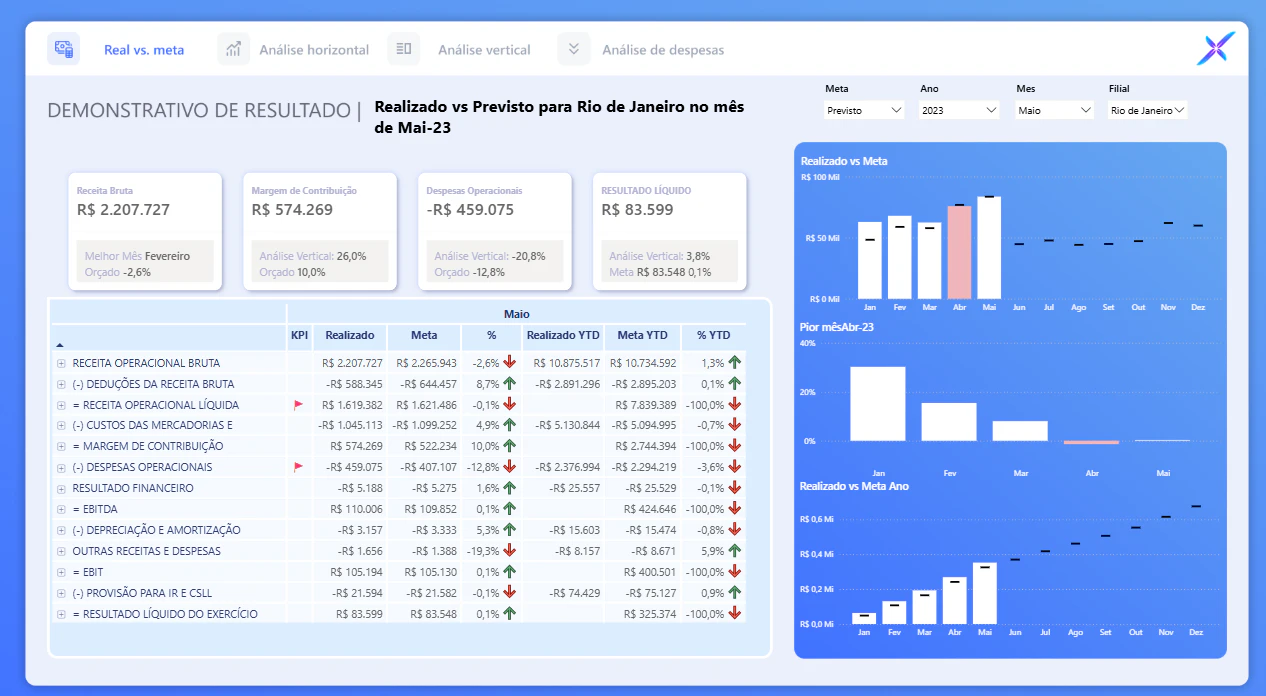Click the R$ 110.006 EBITDA Realizado cell

[x=350, y=509]
